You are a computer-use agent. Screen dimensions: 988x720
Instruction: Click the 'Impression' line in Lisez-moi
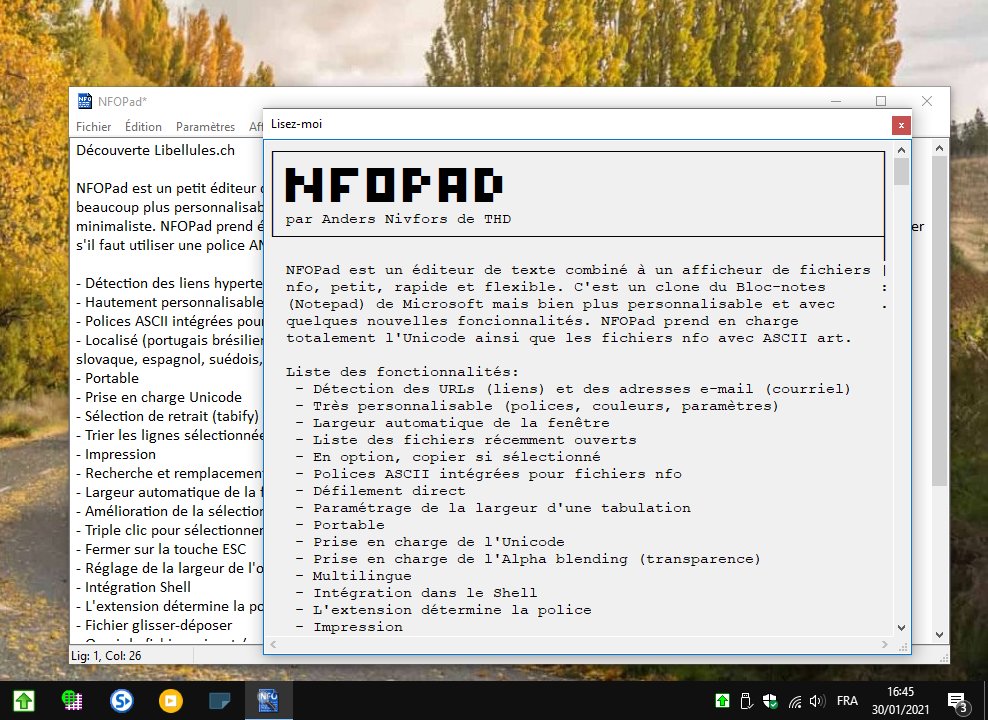point(358,627)
